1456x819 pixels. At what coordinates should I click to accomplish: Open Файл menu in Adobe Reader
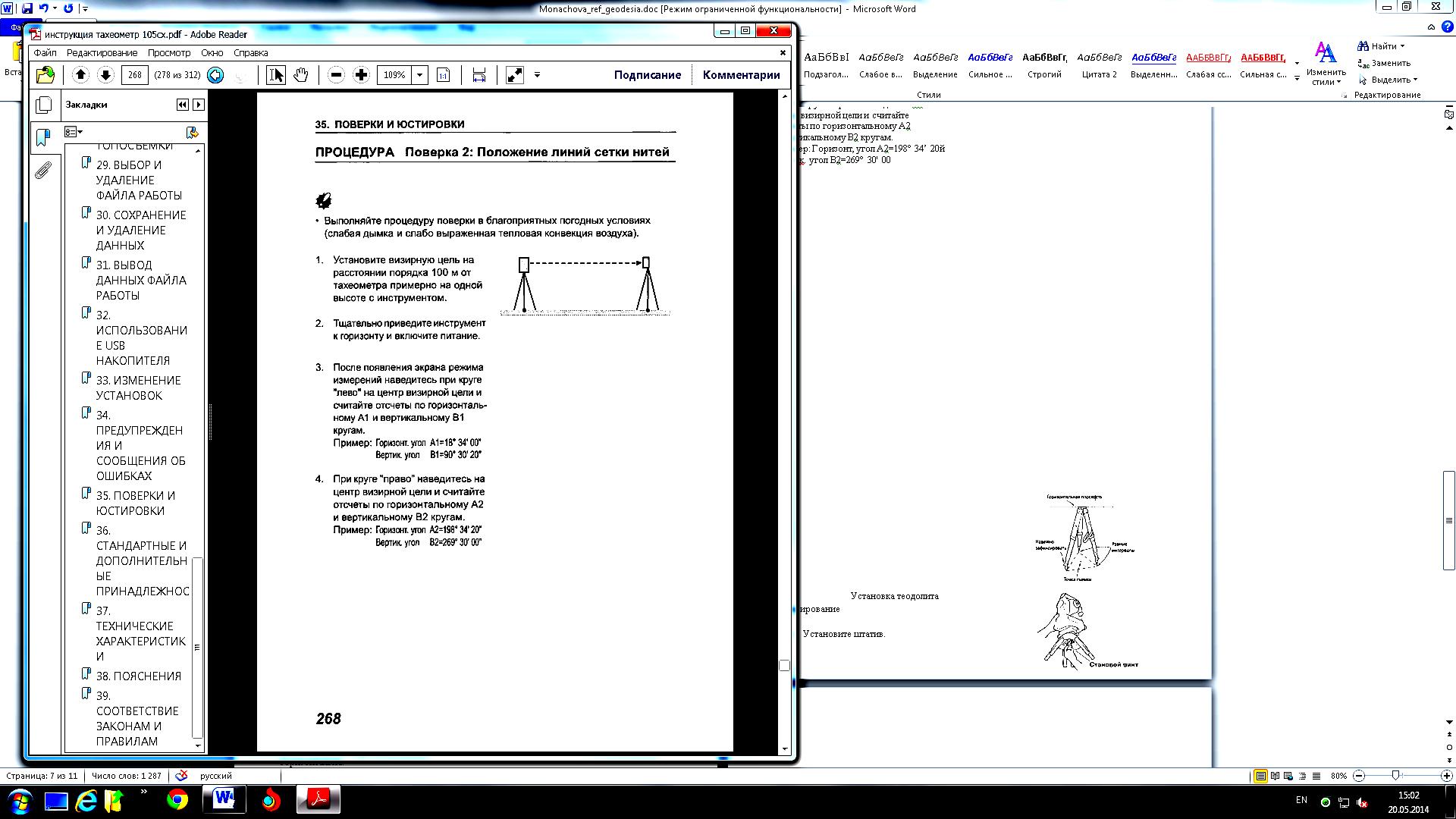[45, 53]
